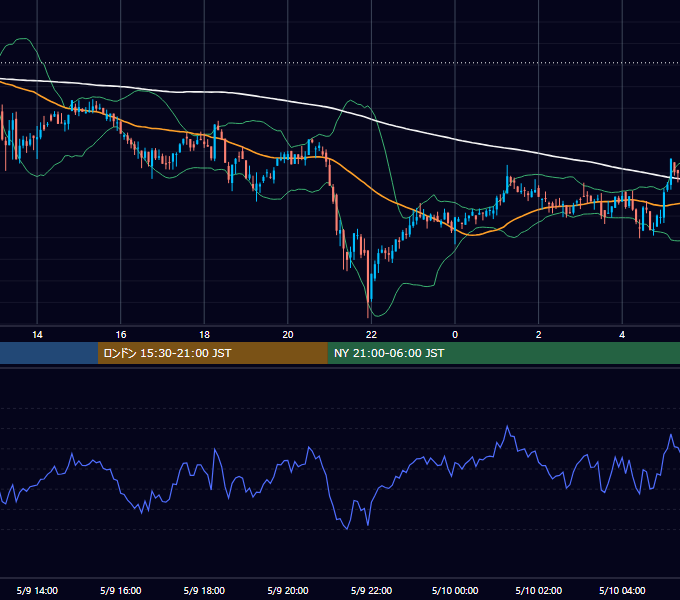680x600 pixels.
Task: Click the 5/9 16:00 time label
Action: [121, 590]
